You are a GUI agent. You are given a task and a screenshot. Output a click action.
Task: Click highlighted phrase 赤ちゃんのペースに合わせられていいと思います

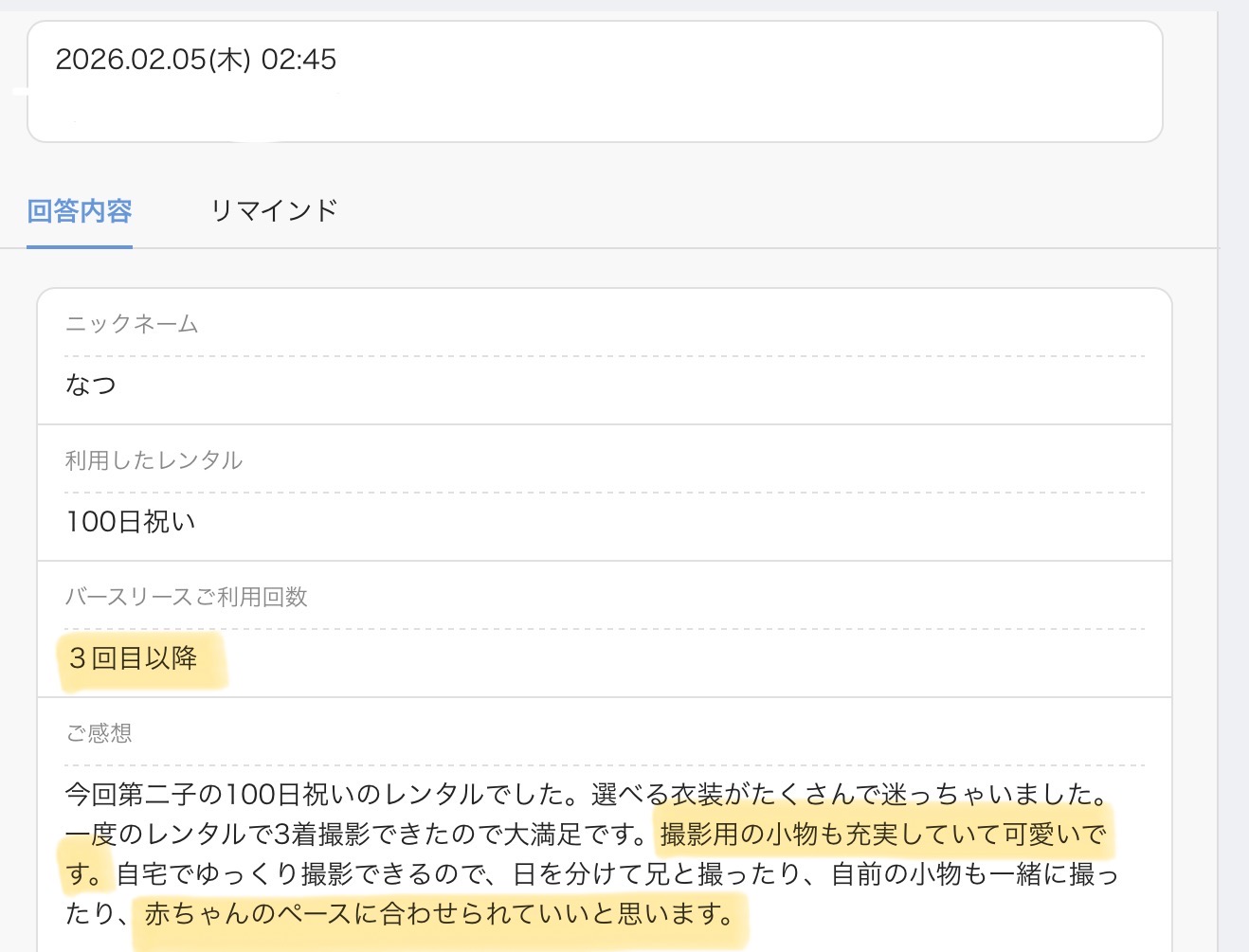pyautogui.click(x=439, y=913)
